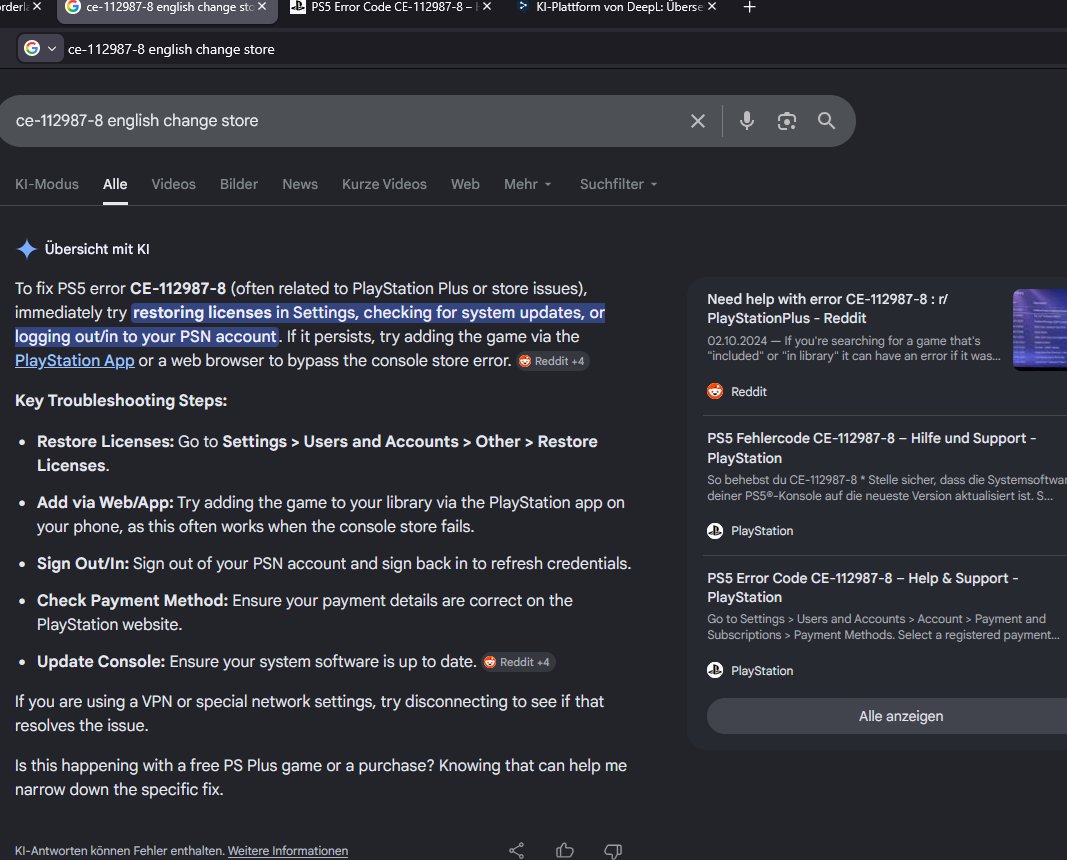Open the Videos results tab
Image resolution: width=1067 pixels, height=860 pixels.
click(174, 184)
